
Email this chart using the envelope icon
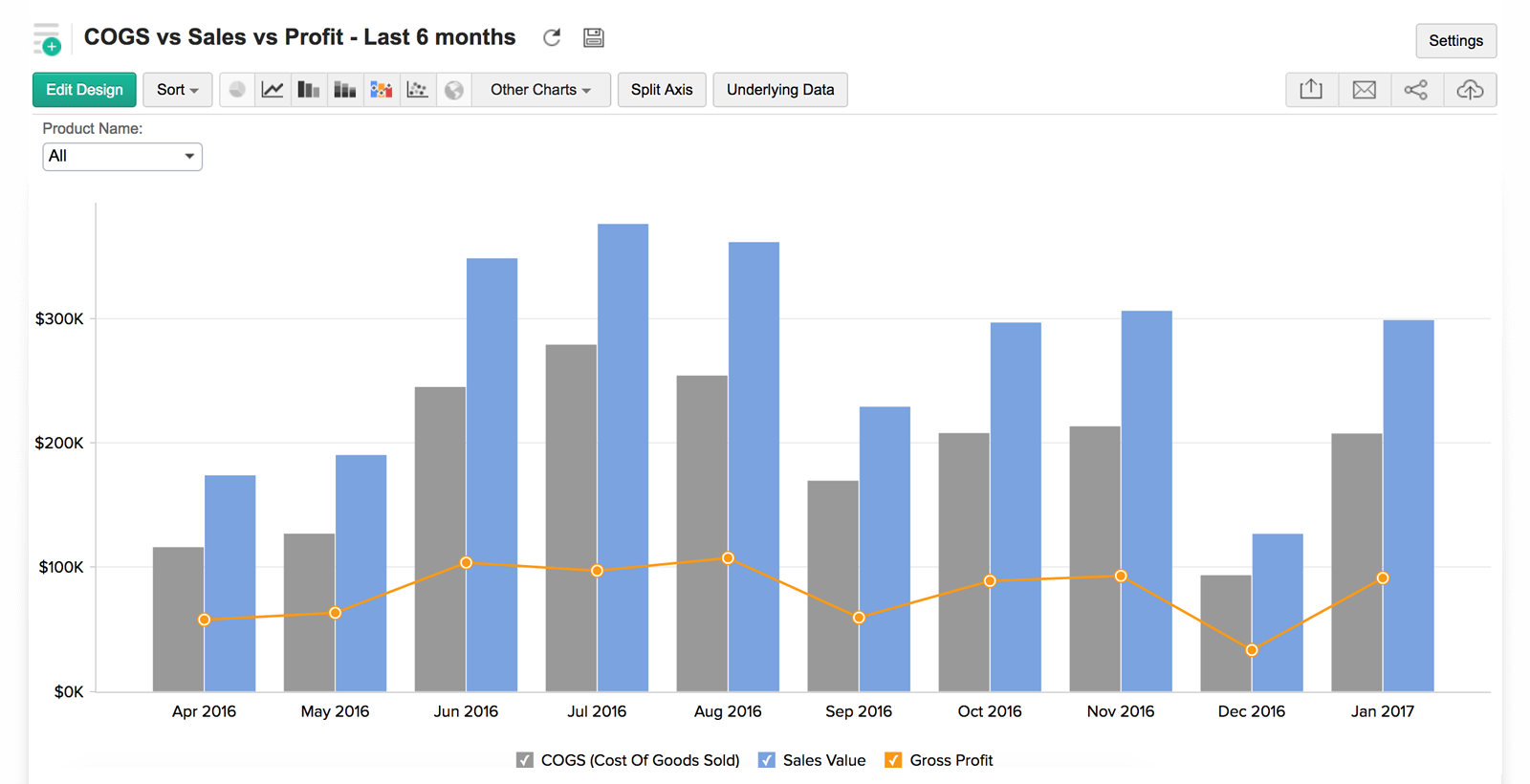pos(1365,90)
